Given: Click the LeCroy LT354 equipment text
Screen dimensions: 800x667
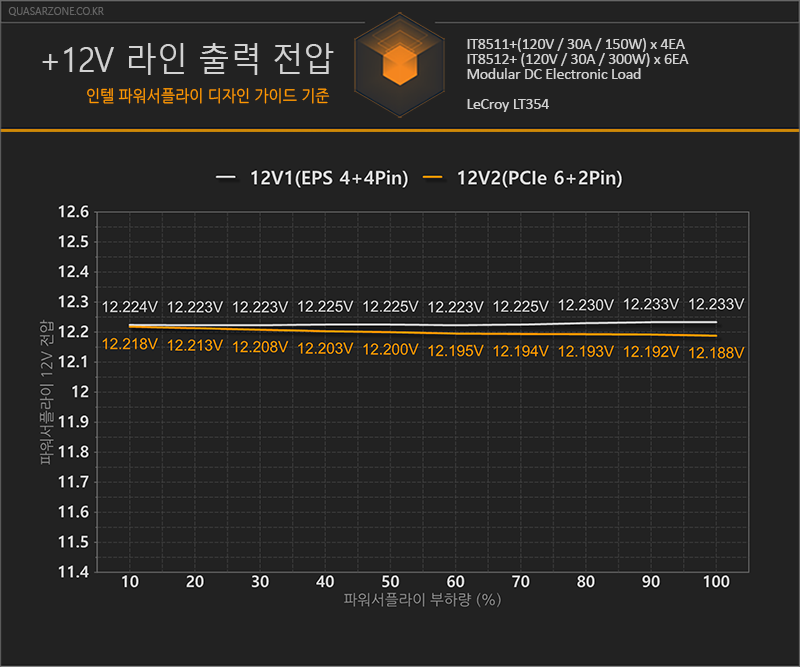Looking at the screenshot, I should pyautogui.click(x=508, y=105).
